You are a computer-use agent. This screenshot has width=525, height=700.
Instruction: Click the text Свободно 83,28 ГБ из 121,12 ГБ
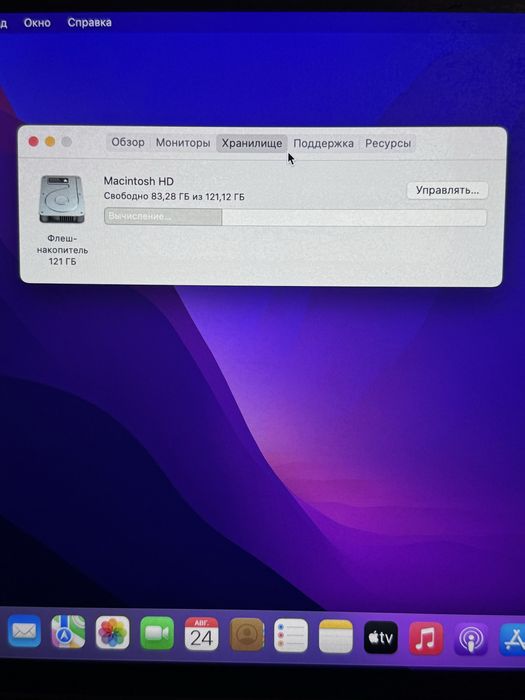pos(174,196)
